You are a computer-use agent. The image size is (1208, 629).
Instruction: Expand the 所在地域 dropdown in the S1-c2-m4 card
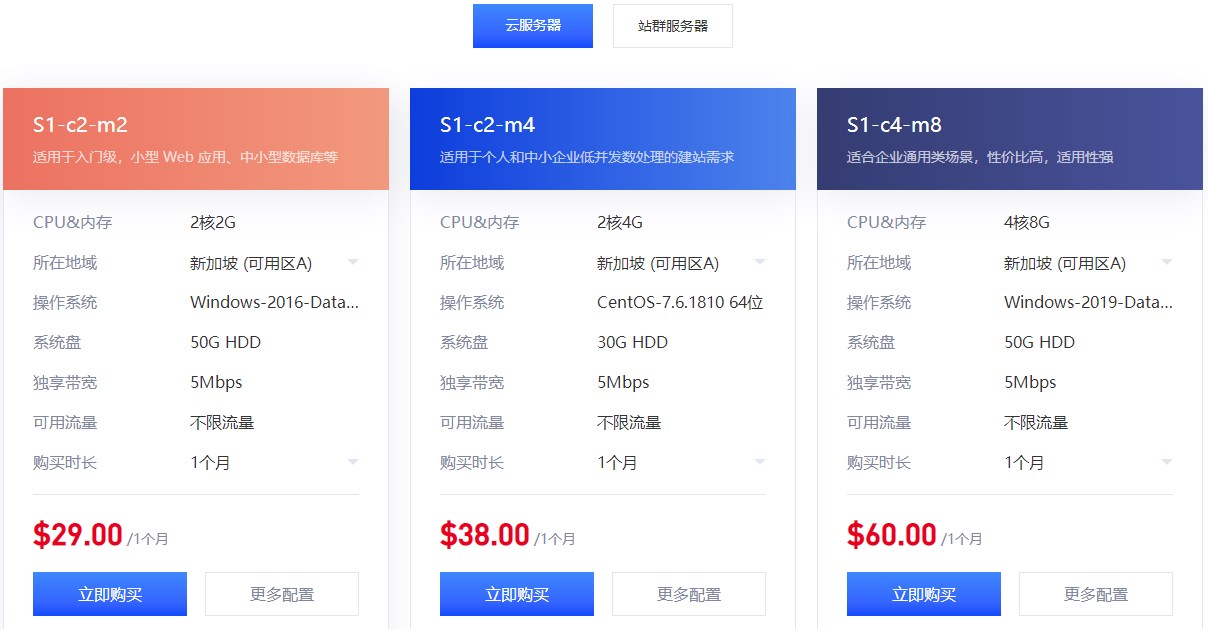click(680, 263)
